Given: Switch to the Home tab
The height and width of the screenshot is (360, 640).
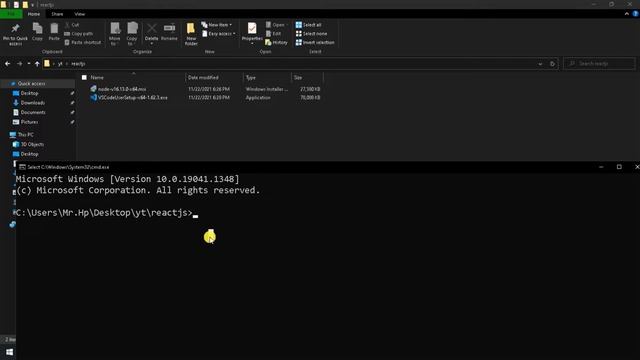Looking at the screenshot, I should pos(34,14).
